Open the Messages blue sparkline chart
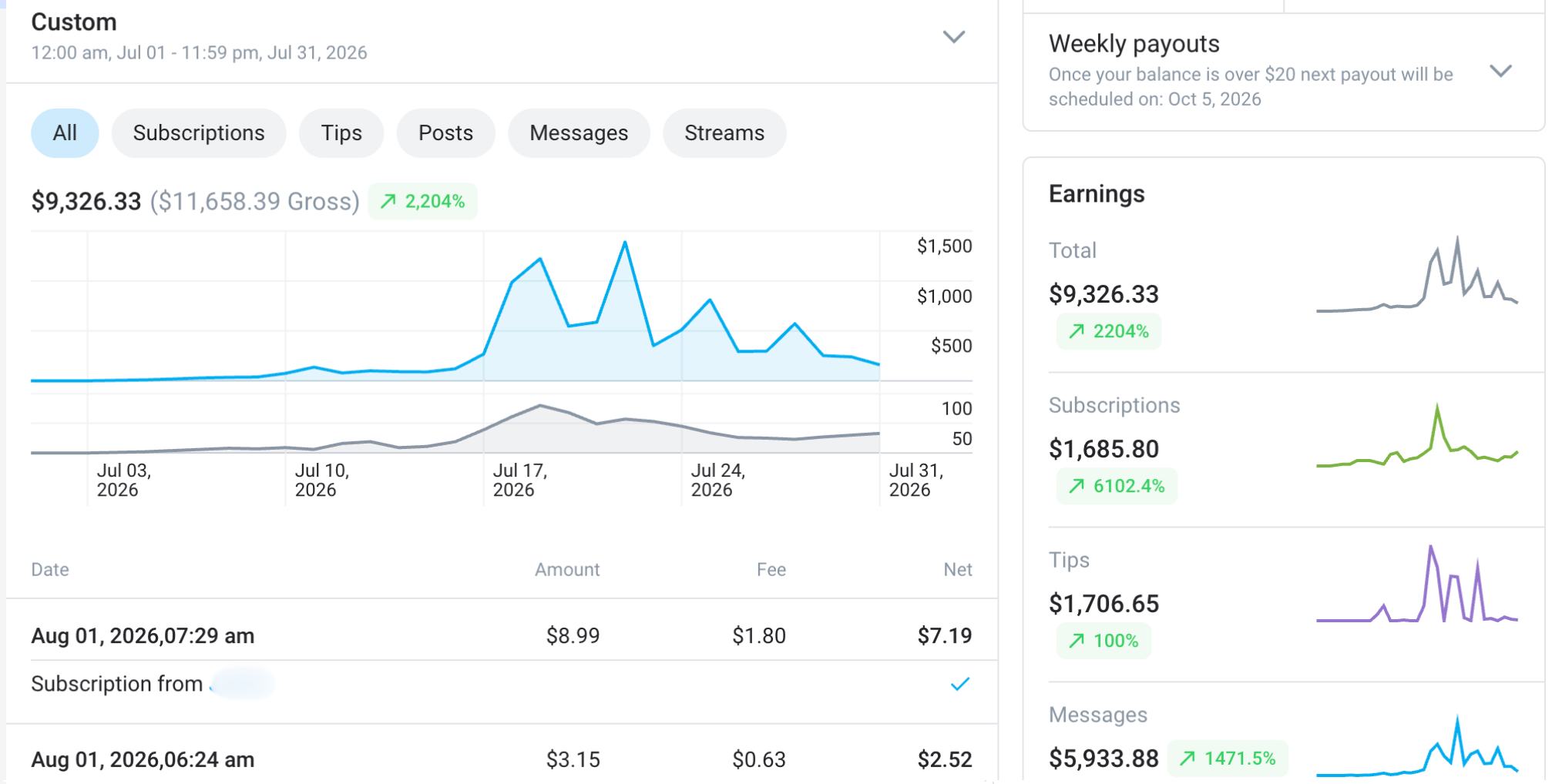 click(1417, 745)
